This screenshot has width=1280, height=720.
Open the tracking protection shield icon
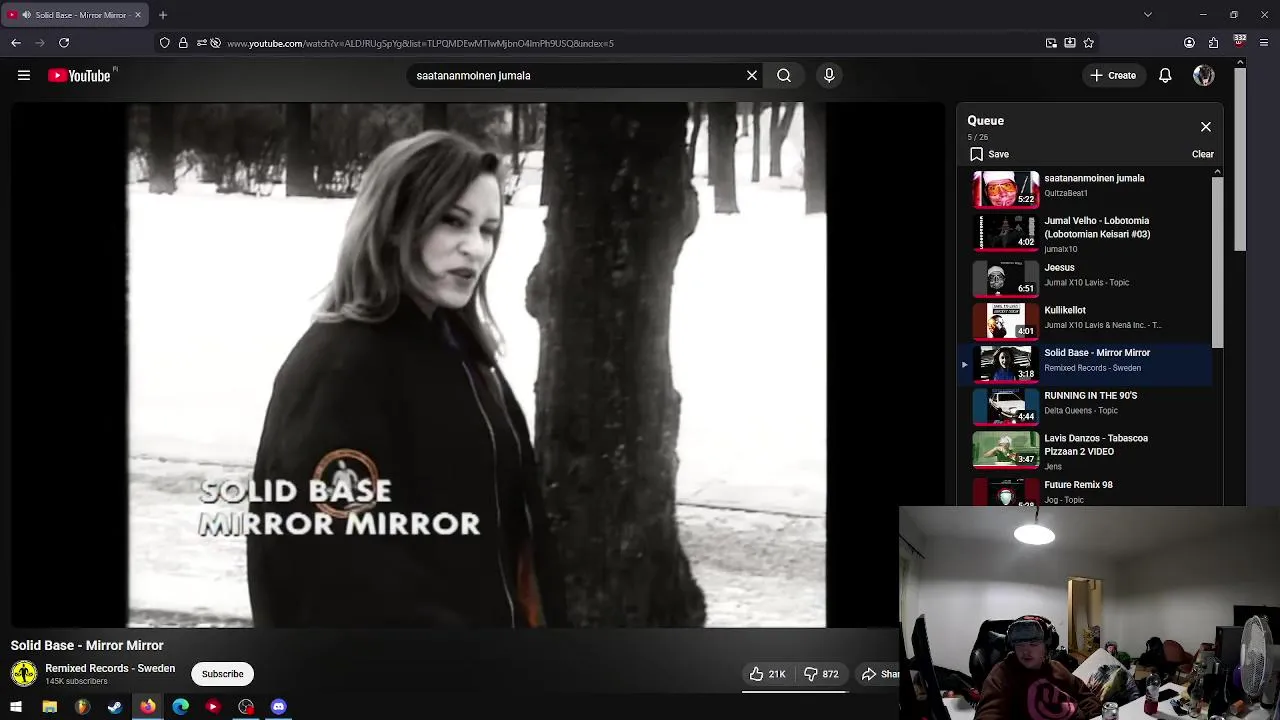coord(165,43)
